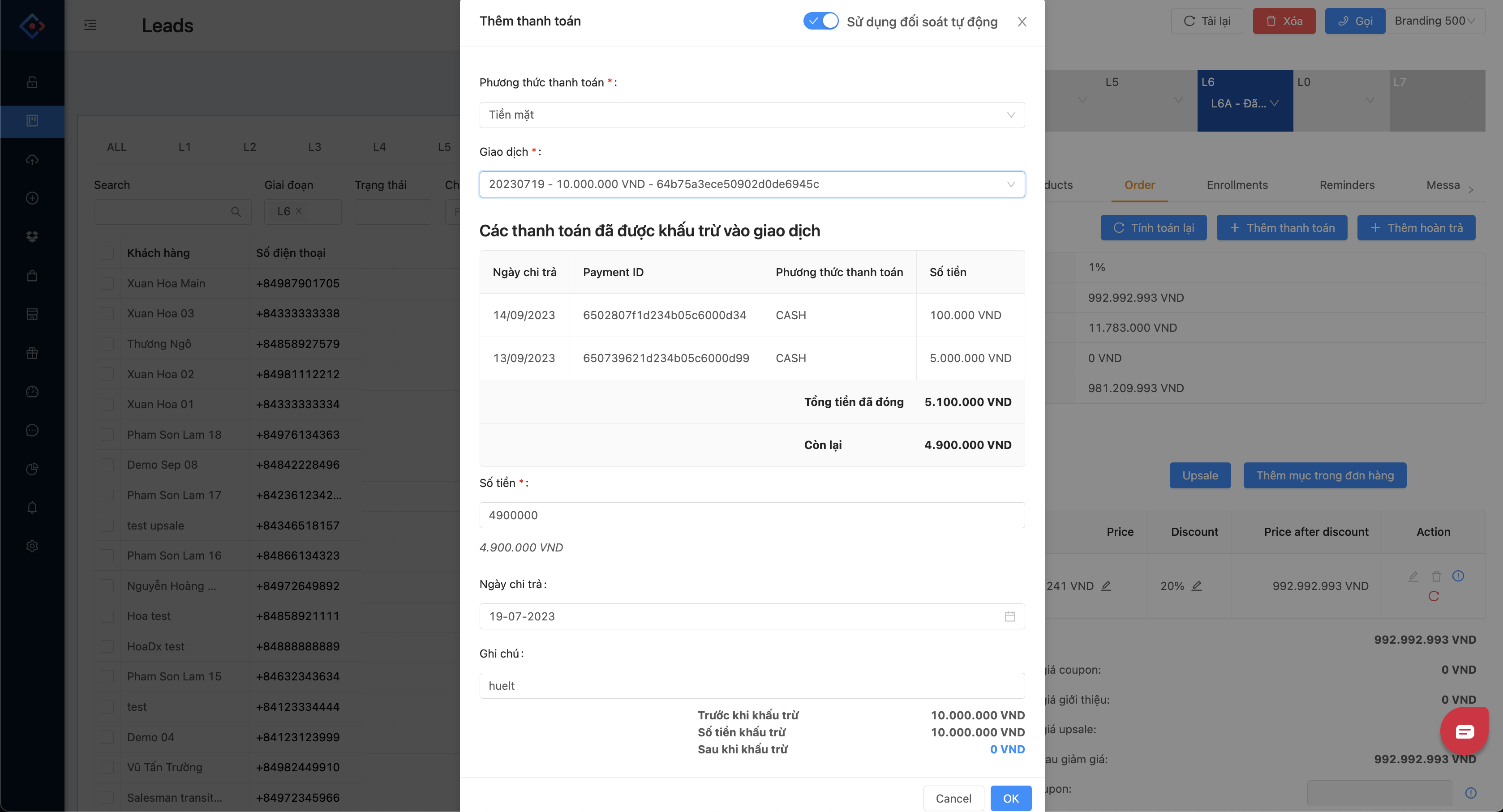Open the bell notifications icon in sidebar

32,508
